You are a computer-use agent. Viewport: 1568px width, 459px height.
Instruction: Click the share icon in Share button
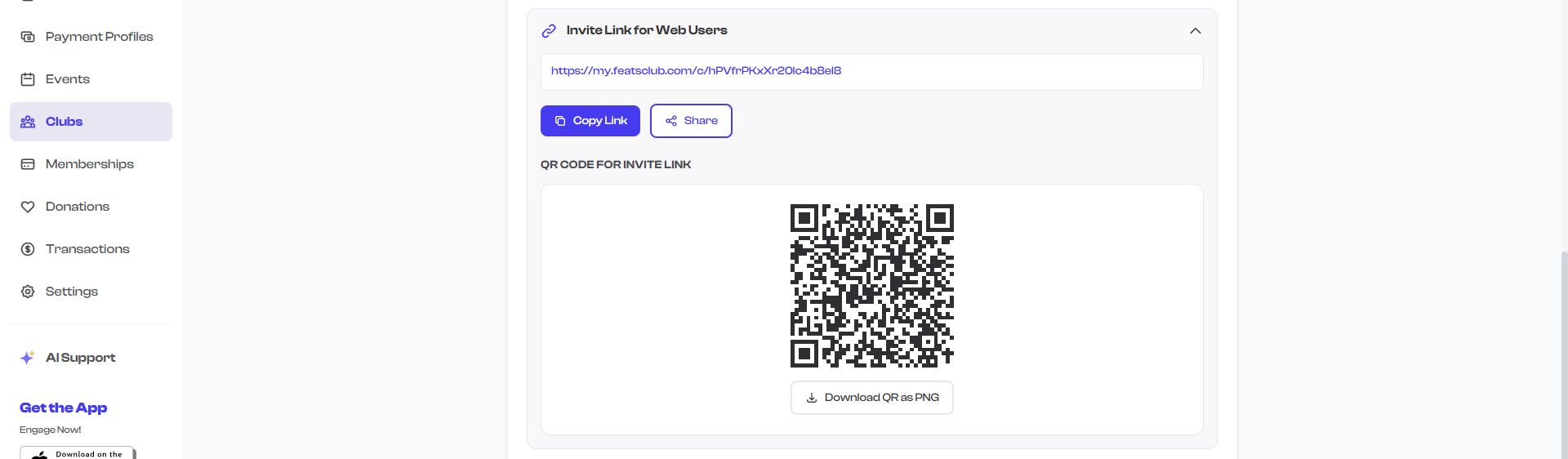[671, 121]
